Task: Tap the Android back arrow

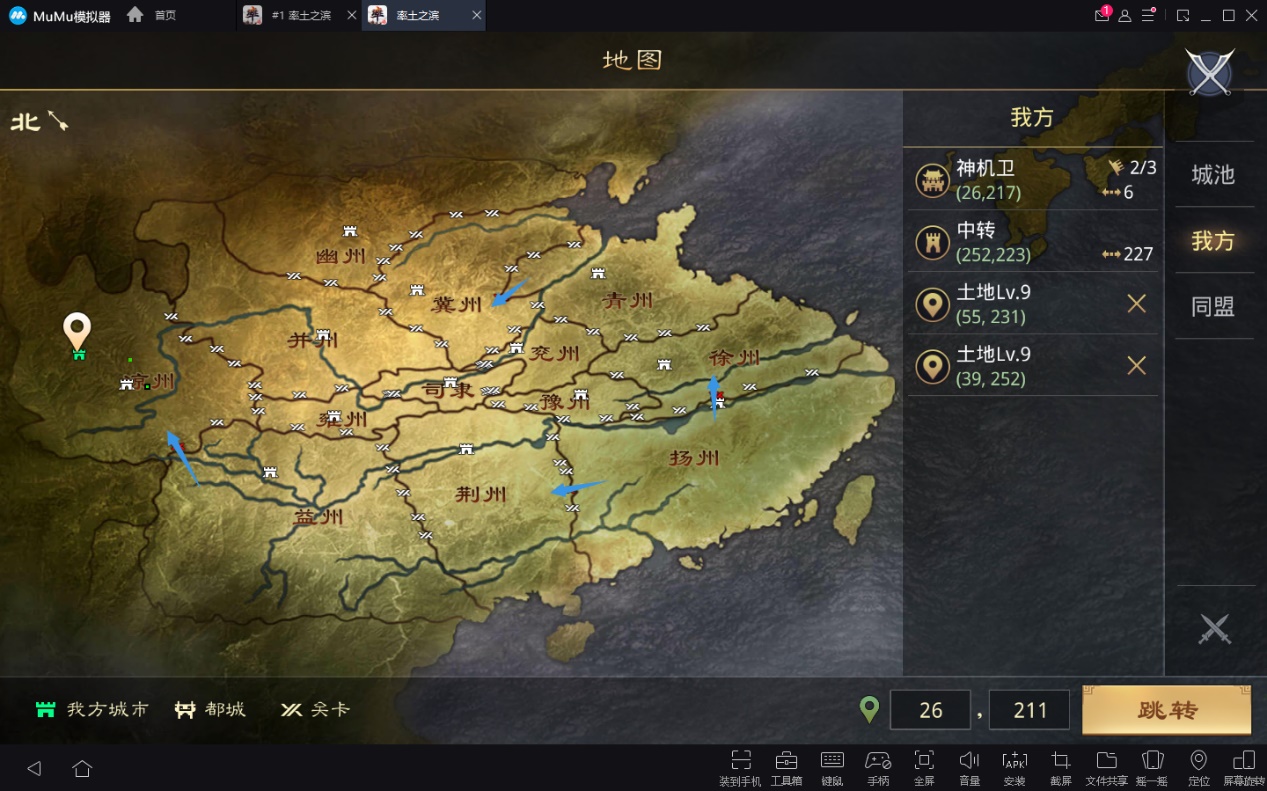Action: tap(34, 768)
